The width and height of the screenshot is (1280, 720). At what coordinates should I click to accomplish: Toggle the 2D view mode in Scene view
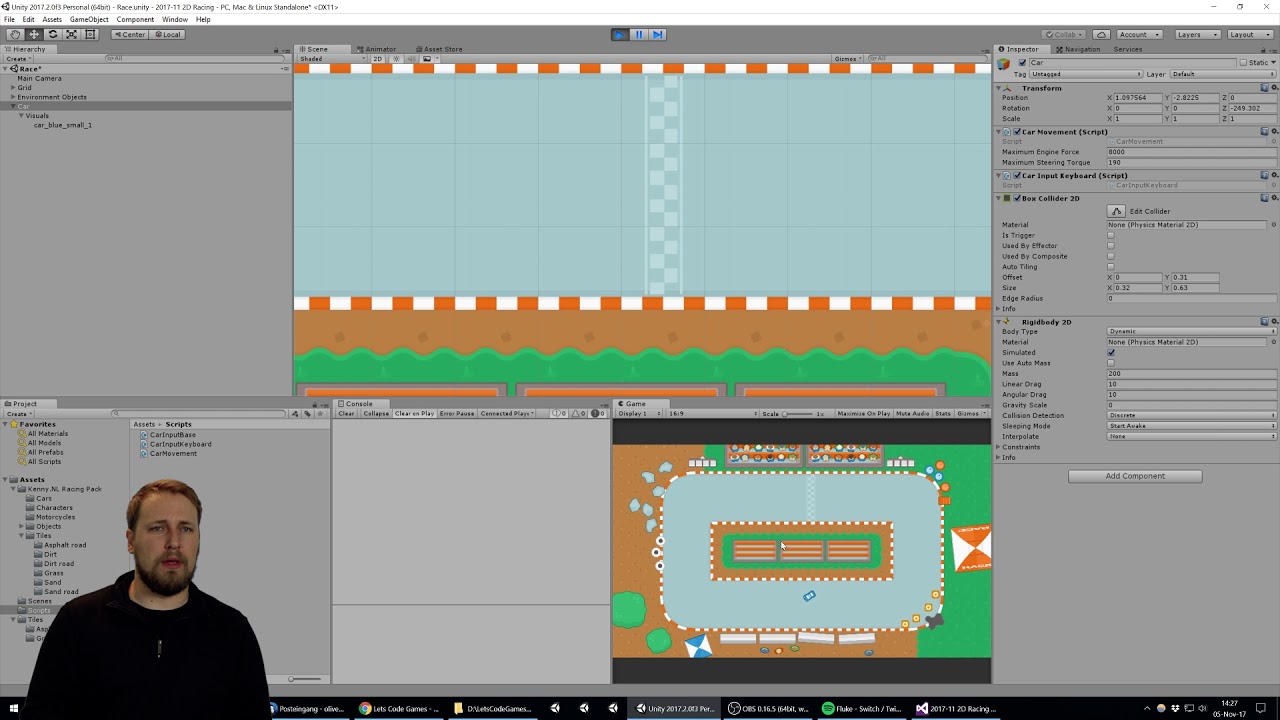click(377, 59)
